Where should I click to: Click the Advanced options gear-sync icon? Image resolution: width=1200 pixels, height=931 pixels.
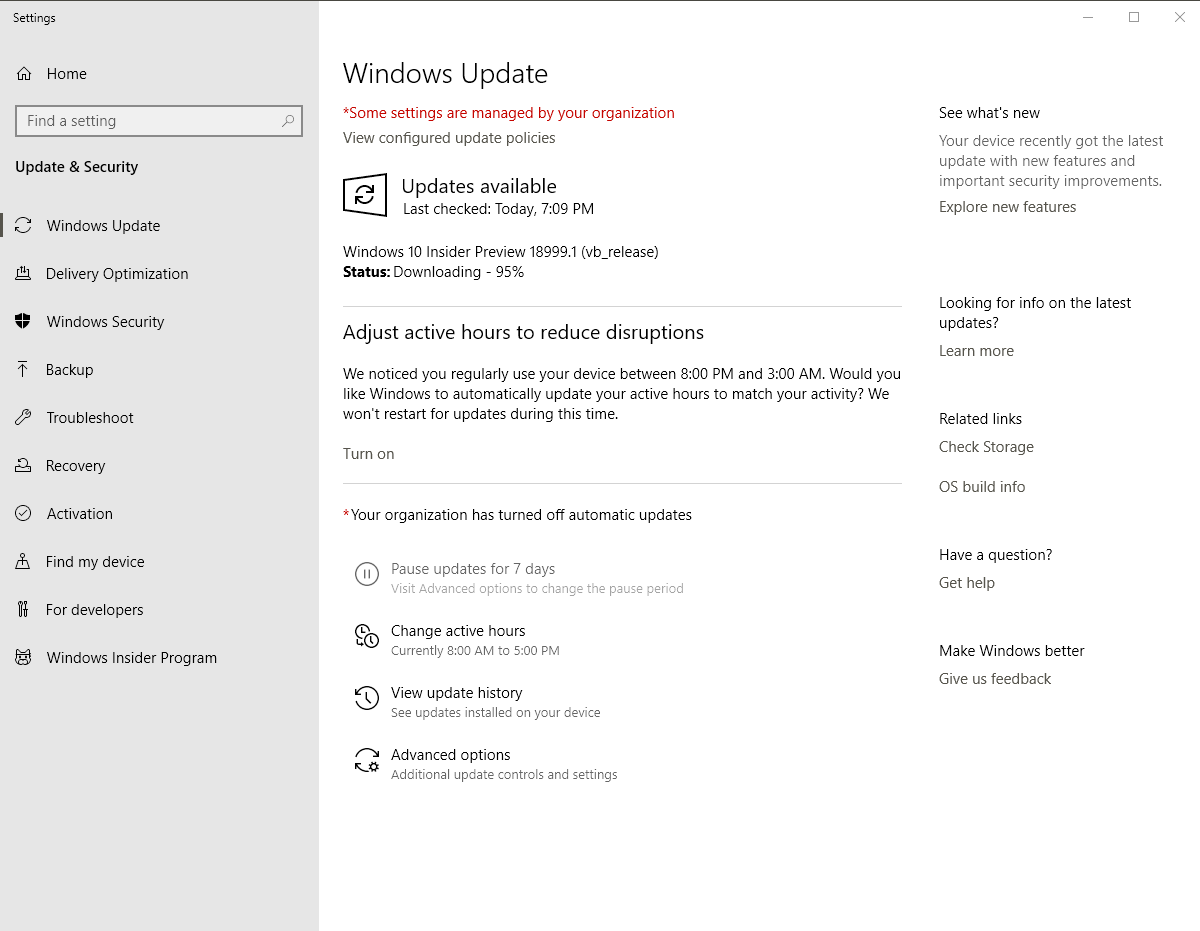click(367, 761)
